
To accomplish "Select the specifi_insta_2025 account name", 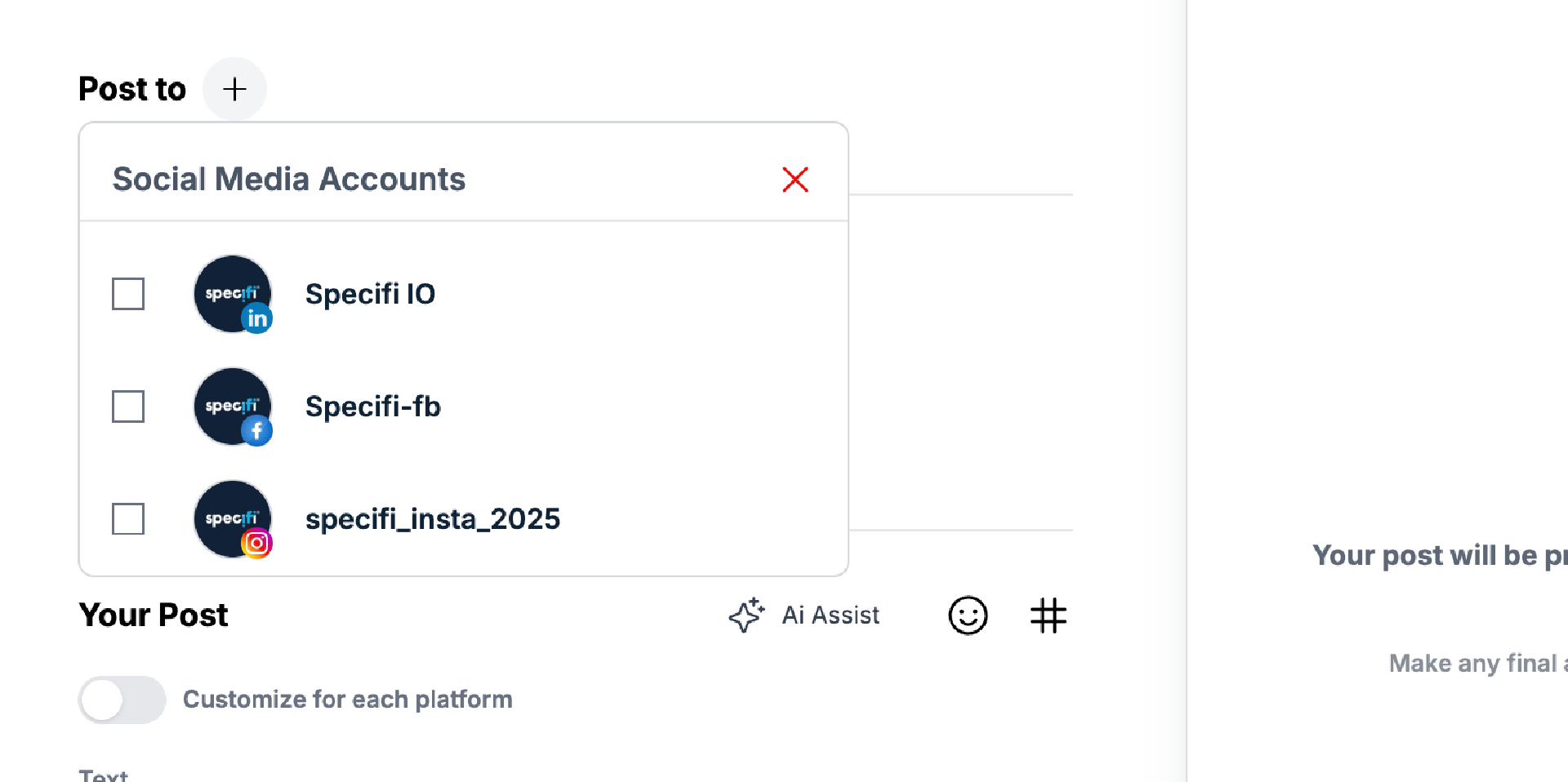I will [x=433, y=518].
